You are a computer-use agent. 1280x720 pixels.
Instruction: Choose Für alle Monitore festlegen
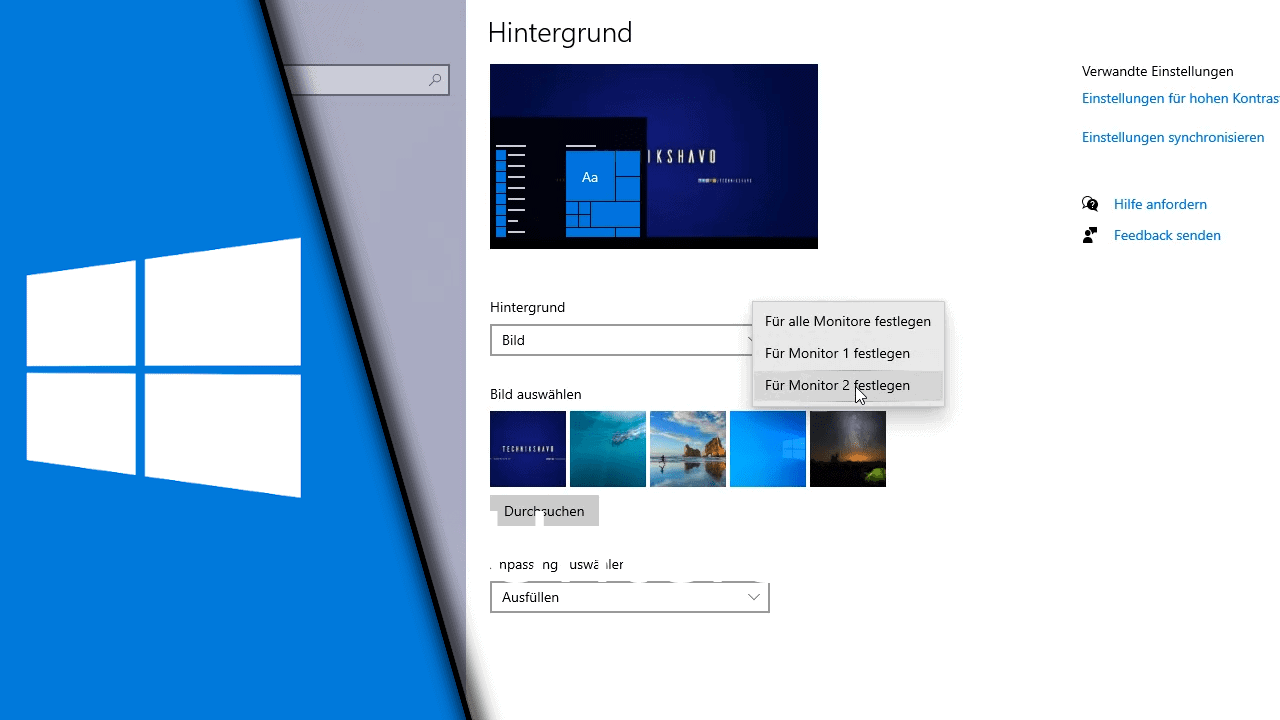point(847,321)
